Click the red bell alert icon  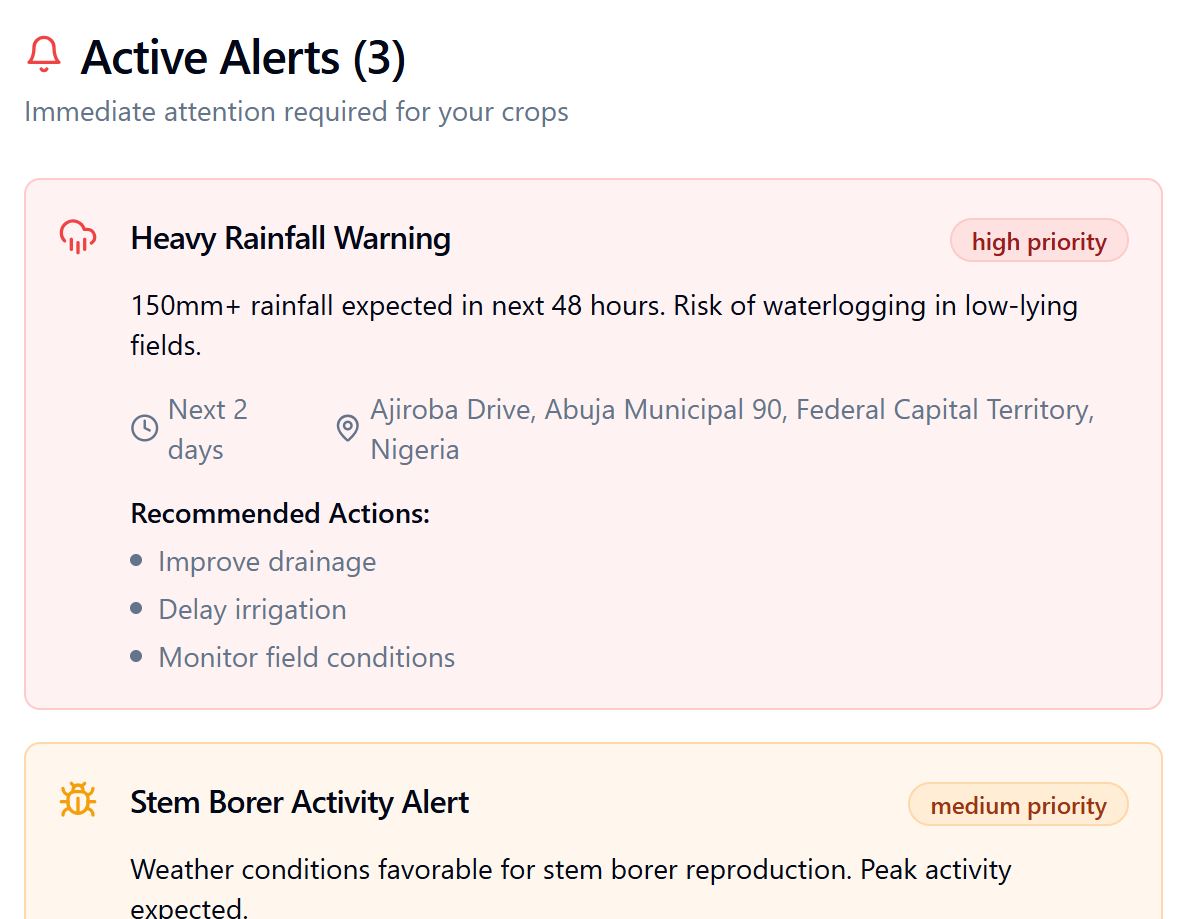point(44,54)
